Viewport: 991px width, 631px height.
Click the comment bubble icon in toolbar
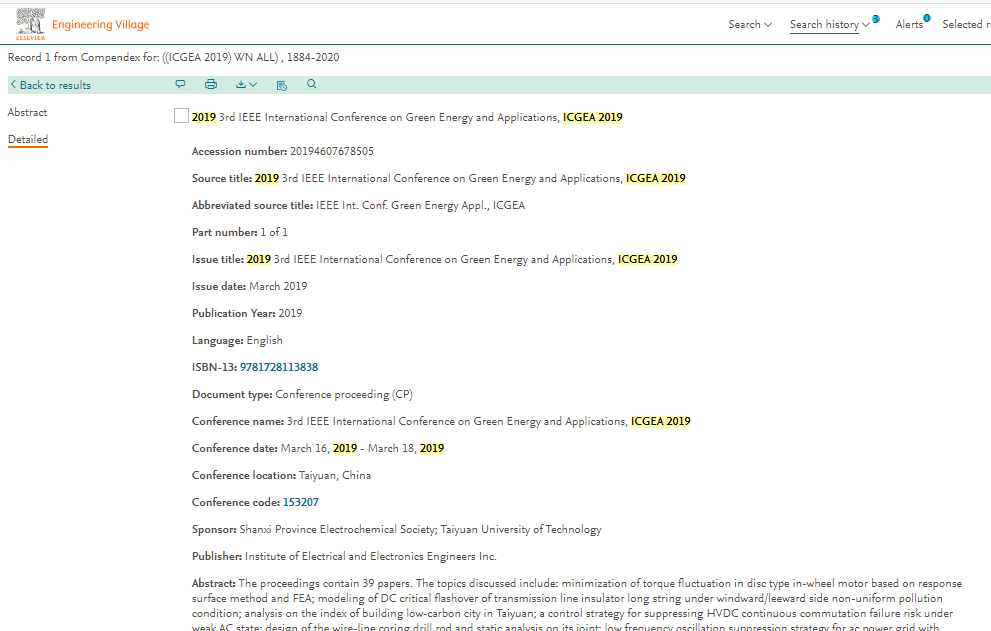click(x=181, y=84)
